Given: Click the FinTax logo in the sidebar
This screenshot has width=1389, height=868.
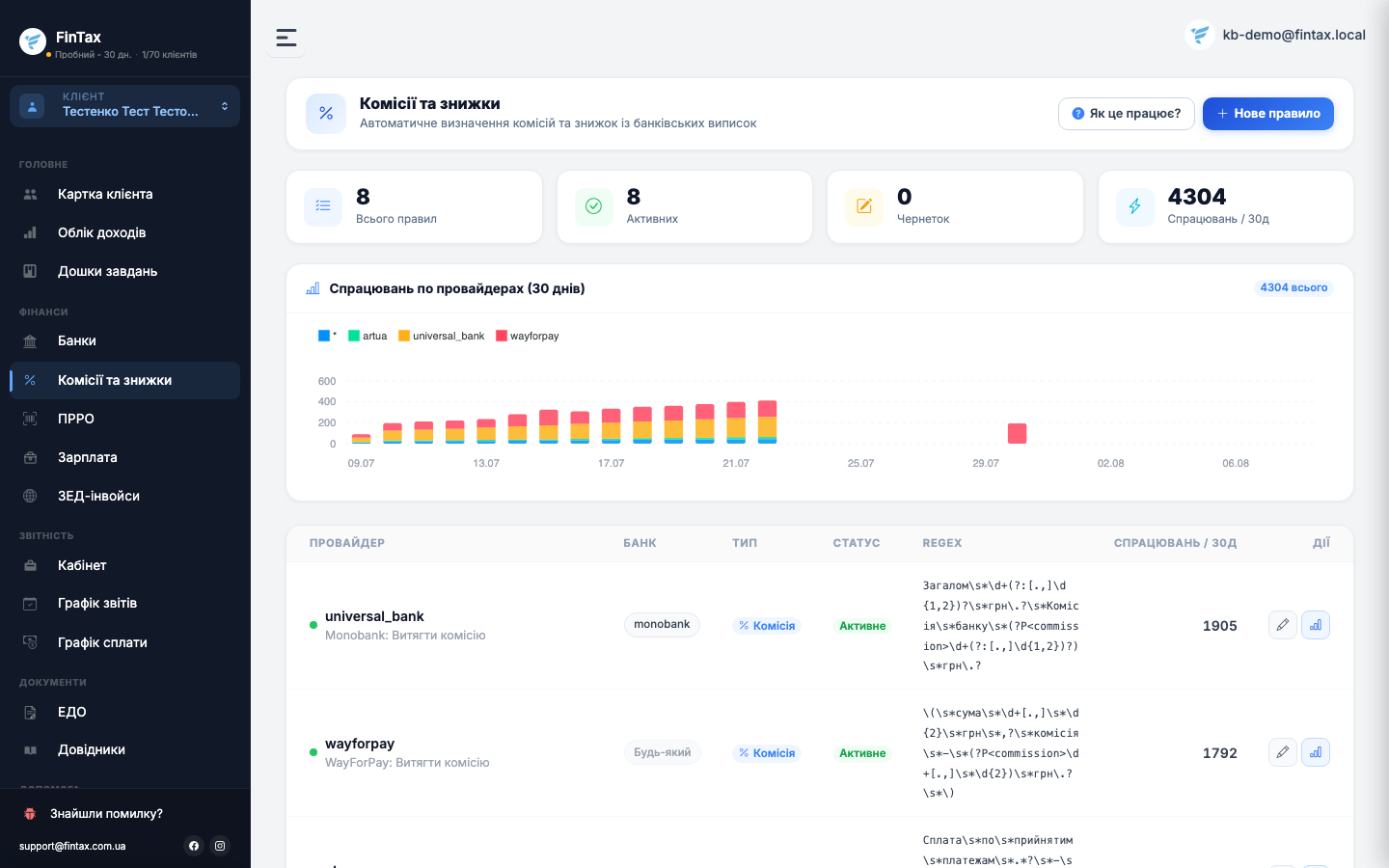Looking at the screenshot, I should (33, 41).
